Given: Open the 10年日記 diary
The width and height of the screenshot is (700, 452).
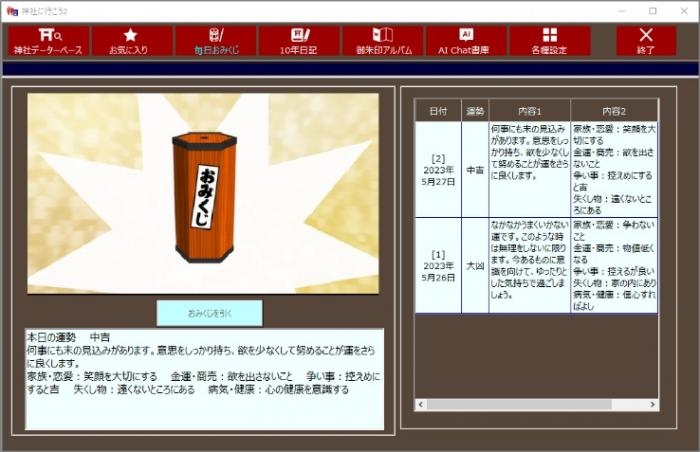Looking at the screenshot, I should point(299,41).
